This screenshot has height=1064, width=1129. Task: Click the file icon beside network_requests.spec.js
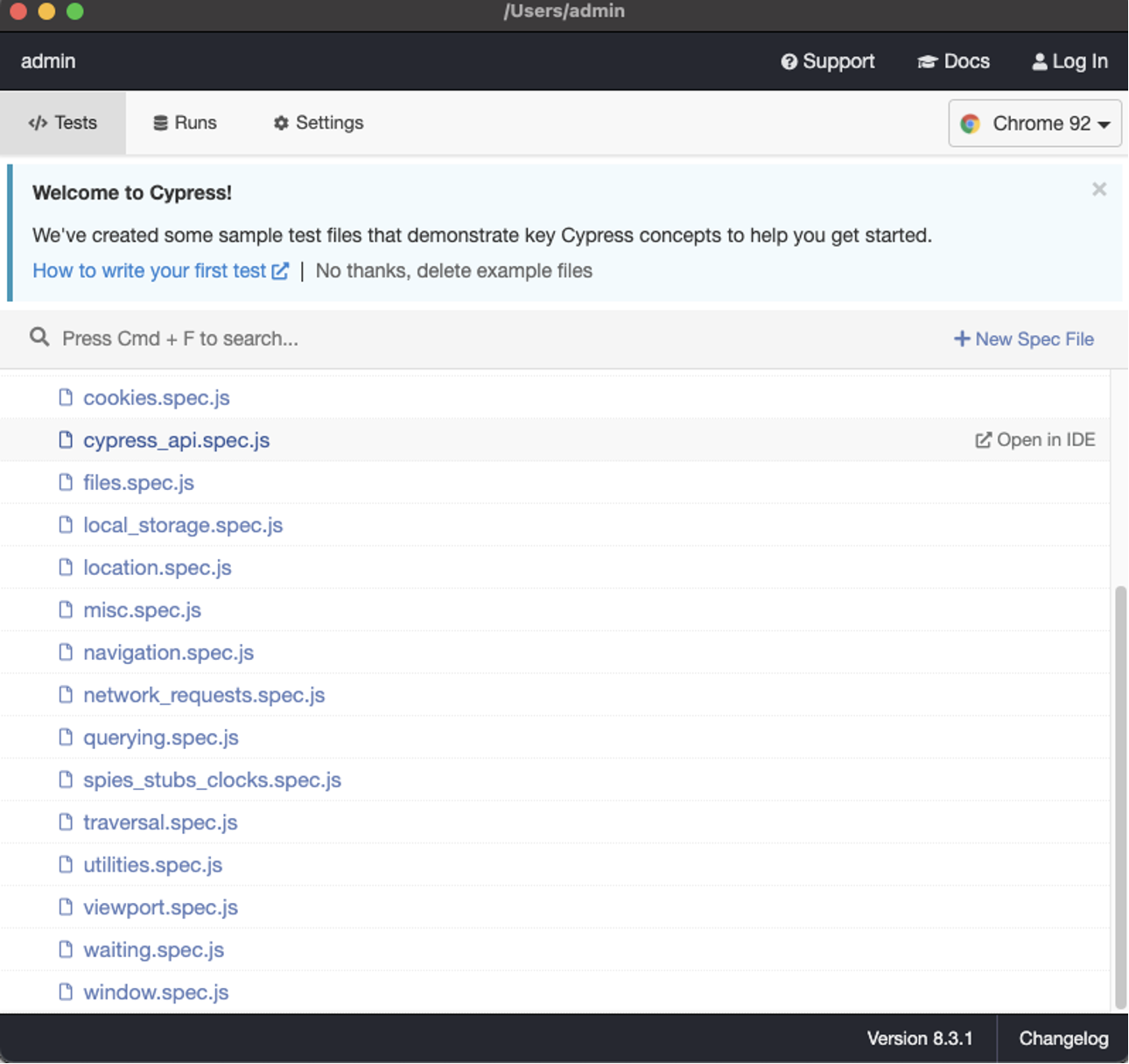[66, 694]
